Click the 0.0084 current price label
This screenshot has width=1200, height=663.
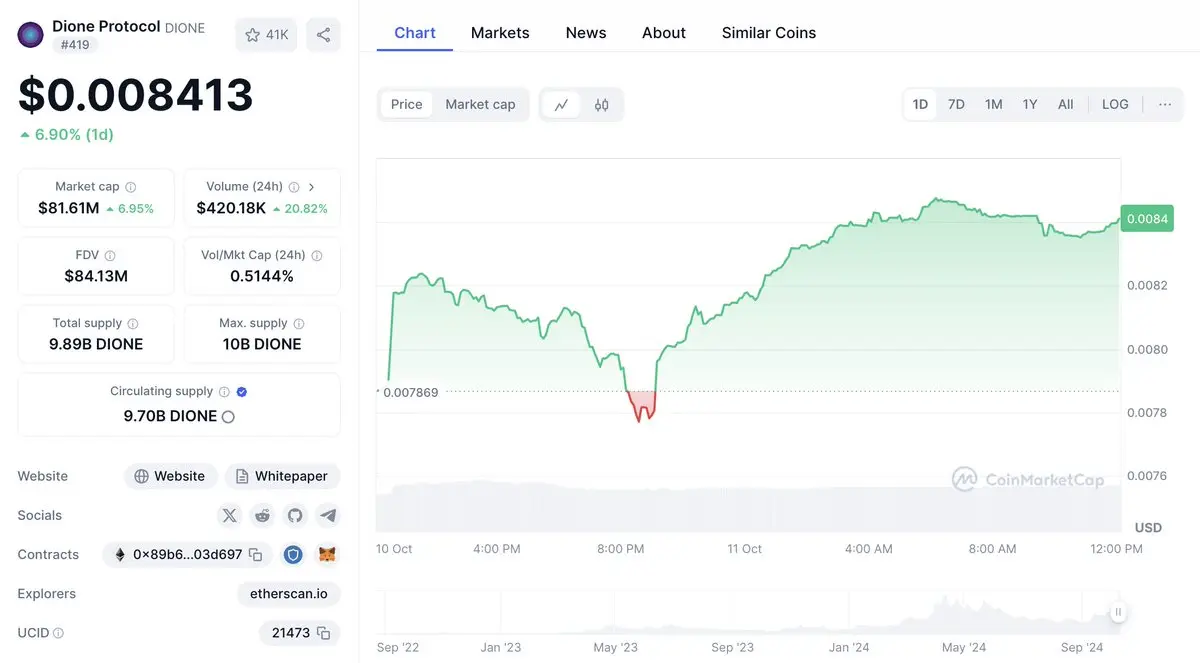tap(1147, 219)
